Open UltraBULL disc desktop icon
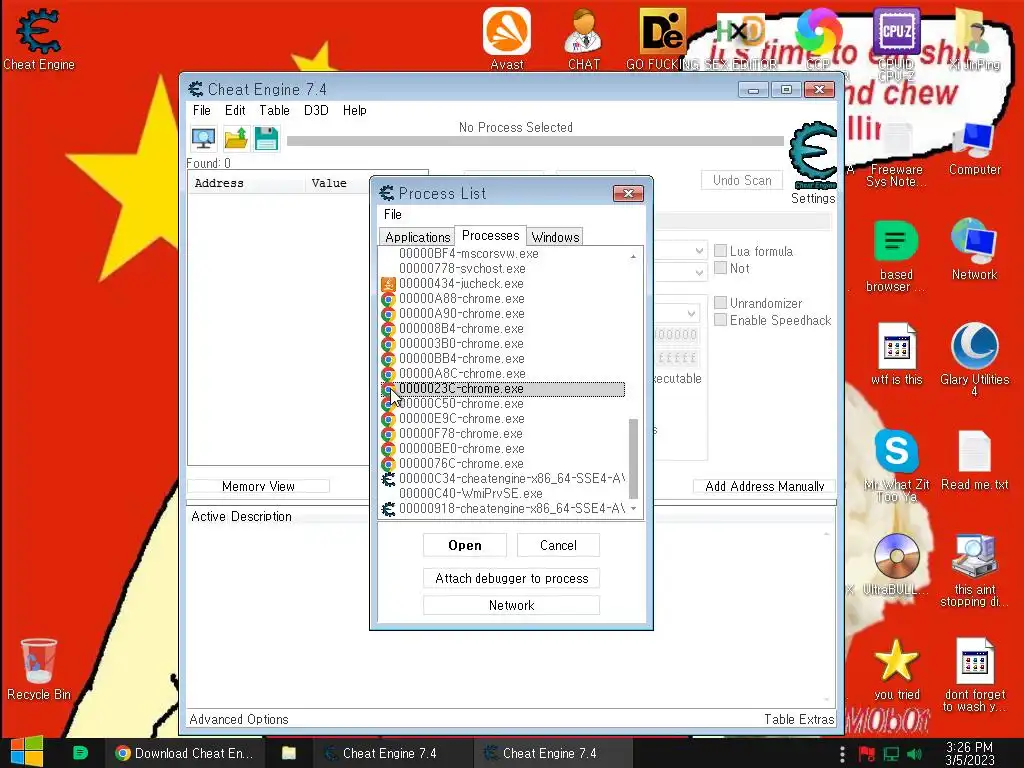This screenshot has height=768, width=1024. point(896,565)
